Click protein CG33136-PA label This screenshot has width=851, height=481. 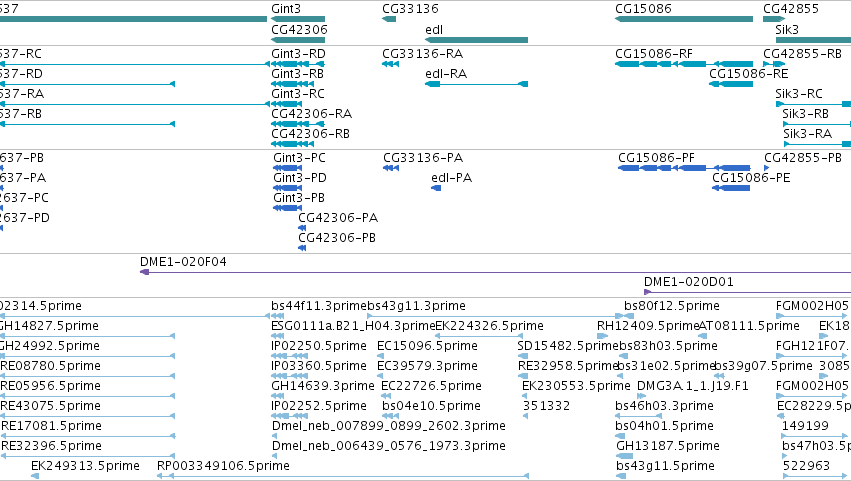point(423,158)
